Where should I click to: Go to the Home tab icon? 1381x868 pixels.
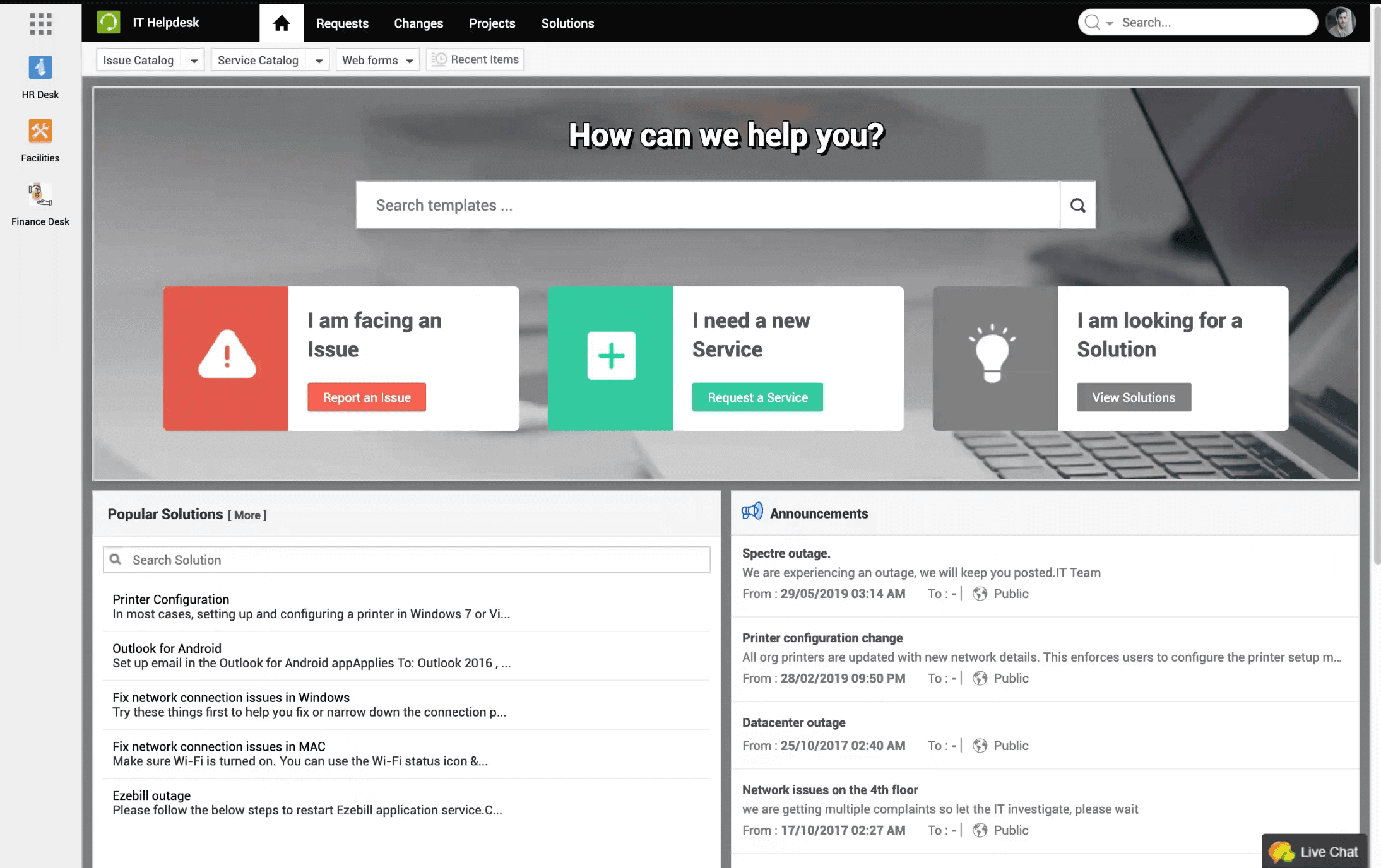click(x=282, y=23)
